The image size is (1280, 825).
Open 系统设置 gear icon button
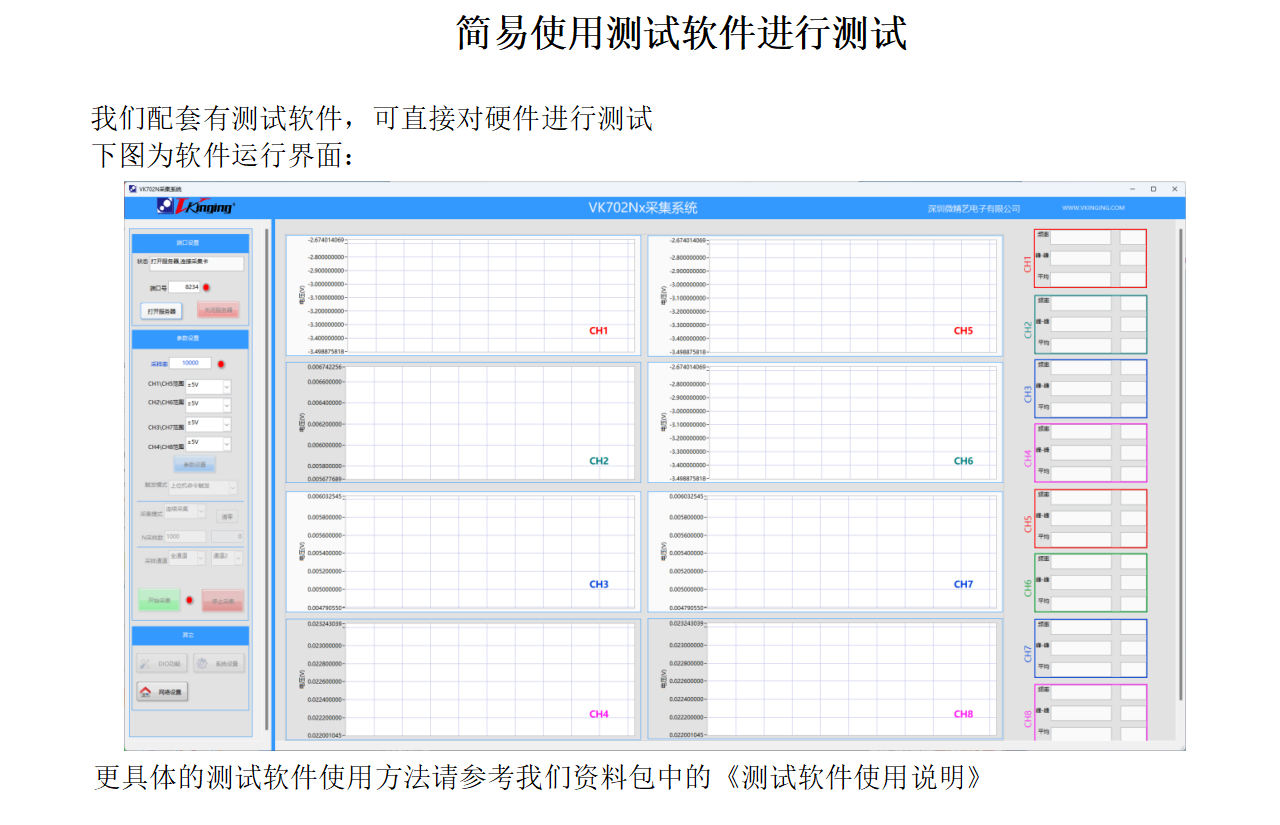tap(218, 663)
